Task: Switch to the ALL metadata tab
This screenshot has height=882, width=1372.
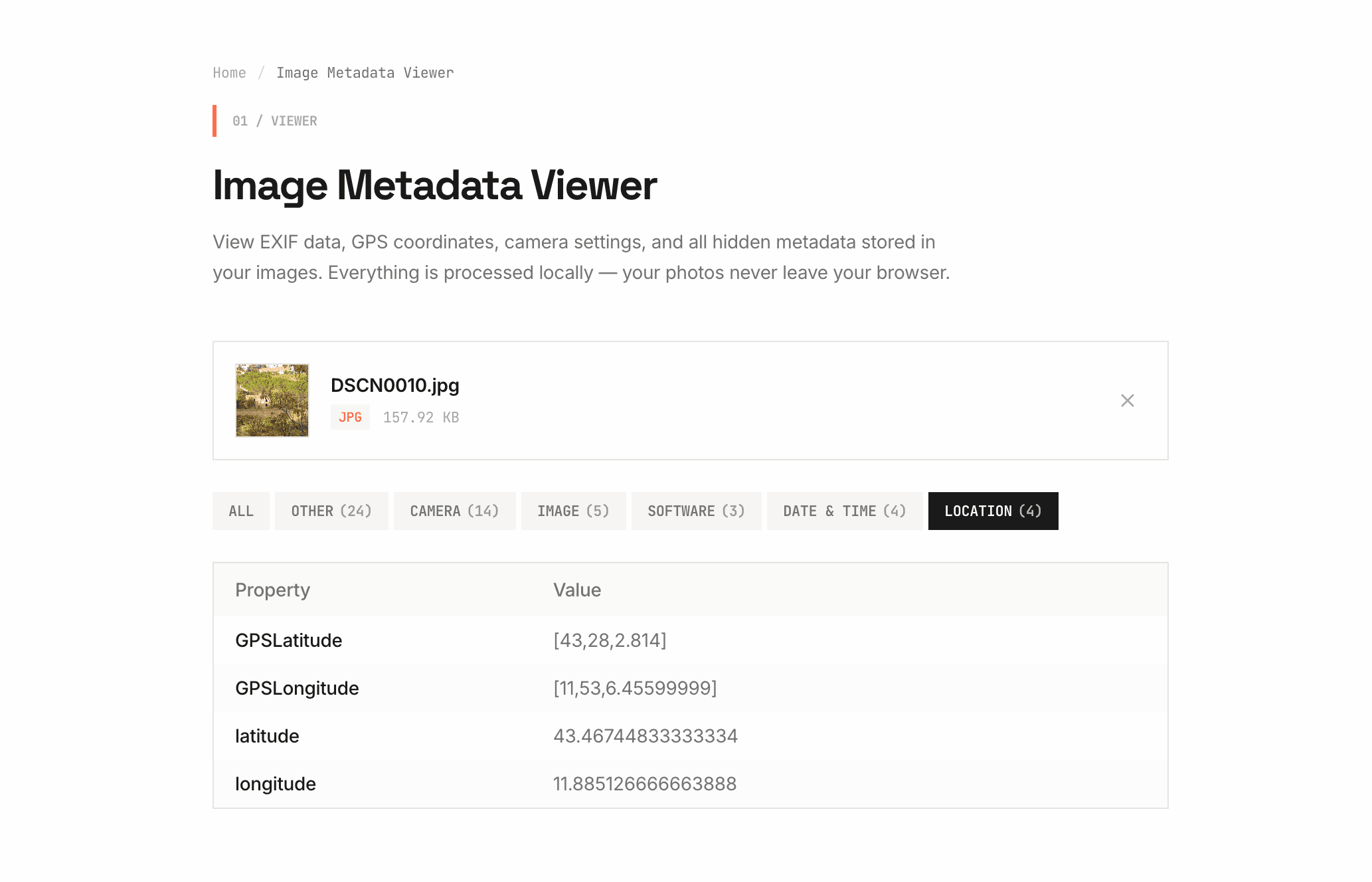Action: coord(240,511)
